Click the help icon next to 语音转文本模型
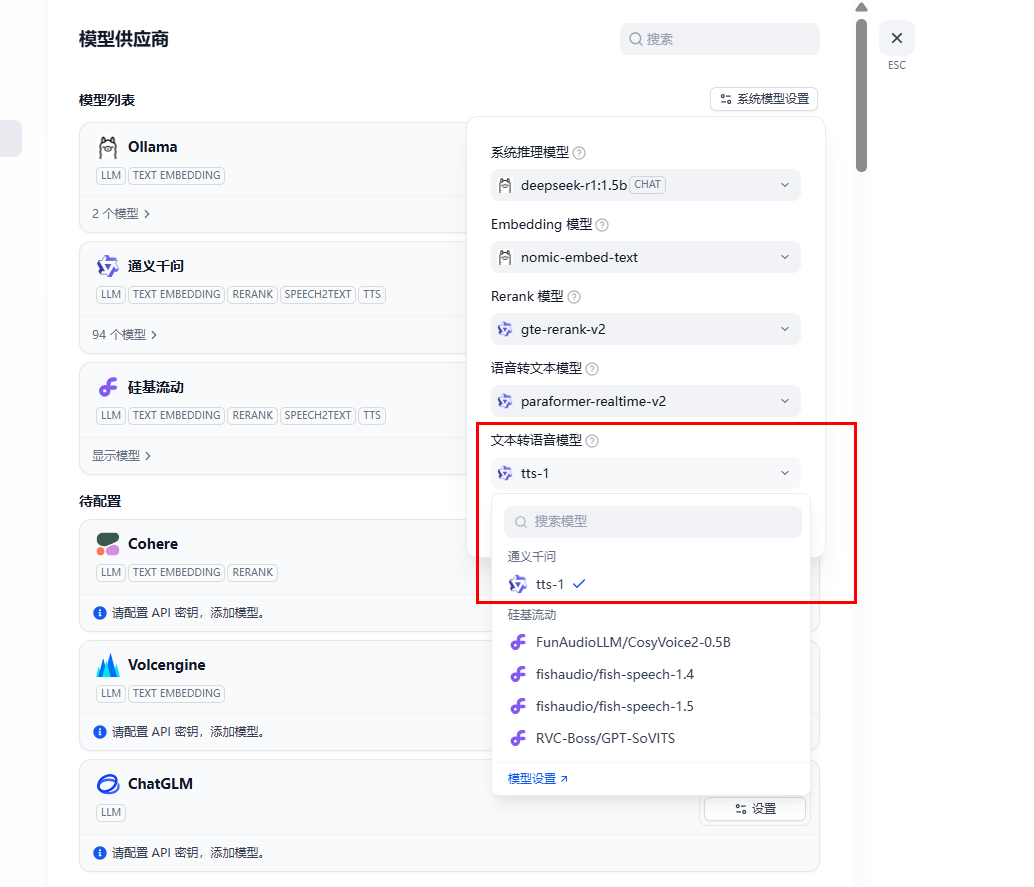1034x887 pixels. [592, 369]
